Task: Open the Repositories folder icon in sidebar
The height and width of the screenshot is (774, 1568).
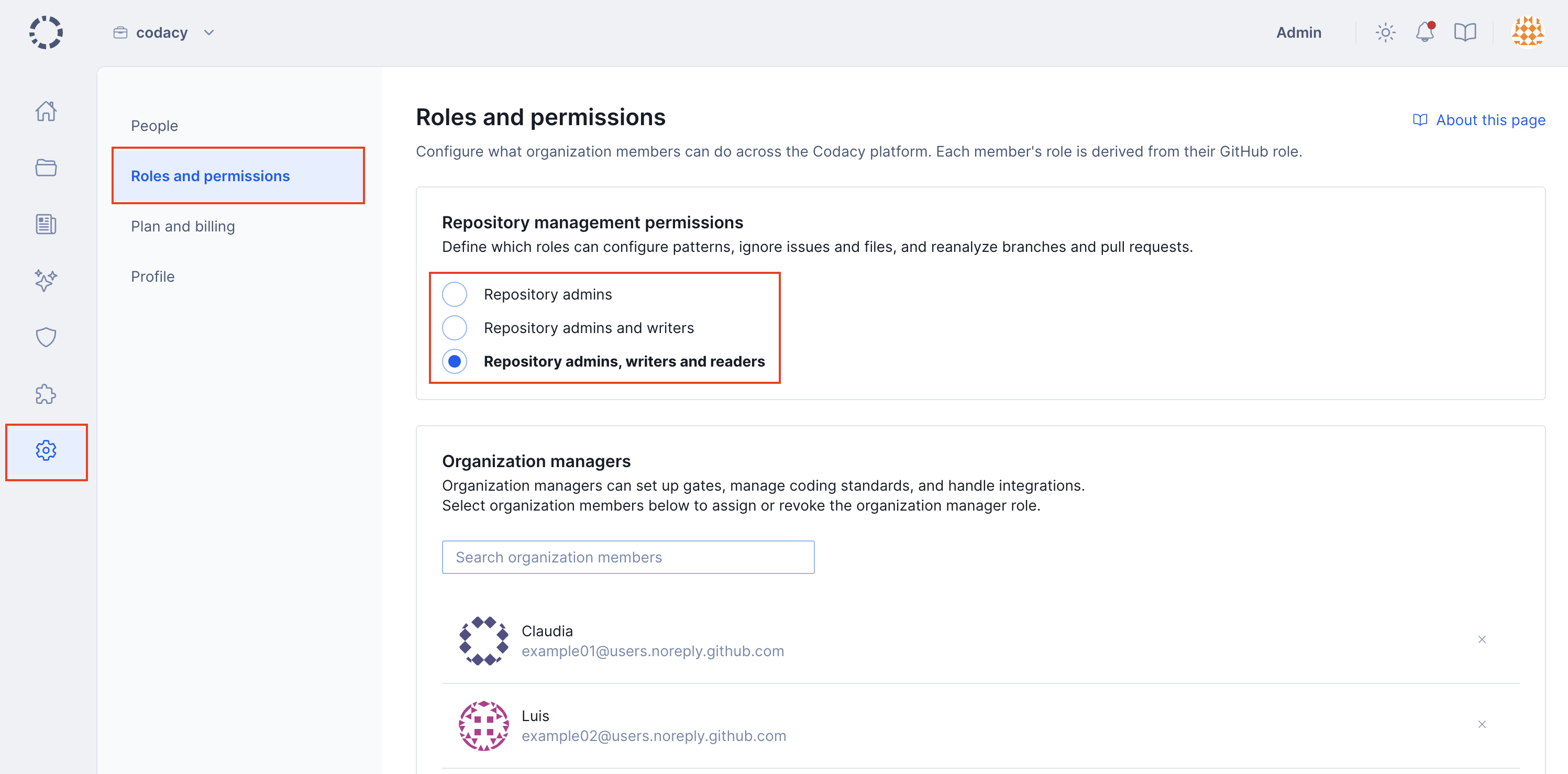Action: (x=46, y=168)
